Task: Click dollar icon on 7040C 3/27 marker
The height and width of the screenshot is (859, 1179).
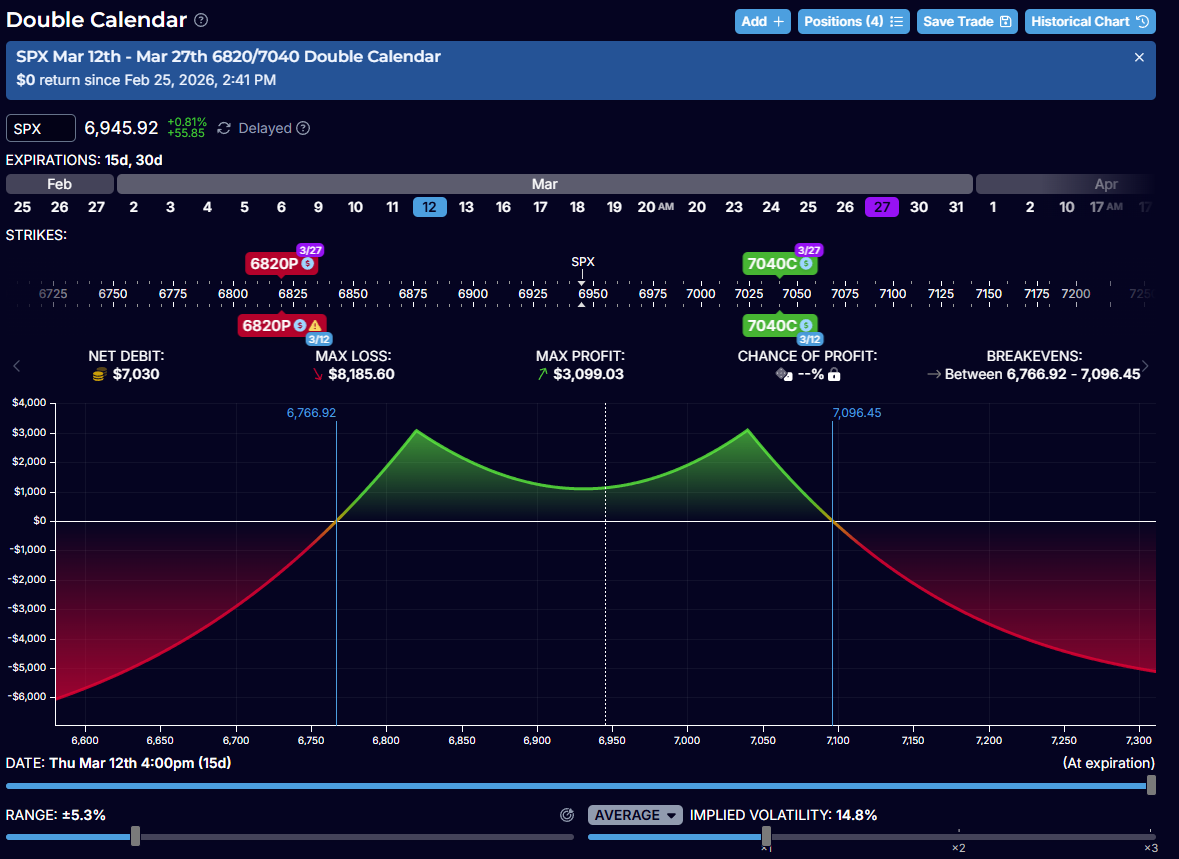Action: (806, 264)
